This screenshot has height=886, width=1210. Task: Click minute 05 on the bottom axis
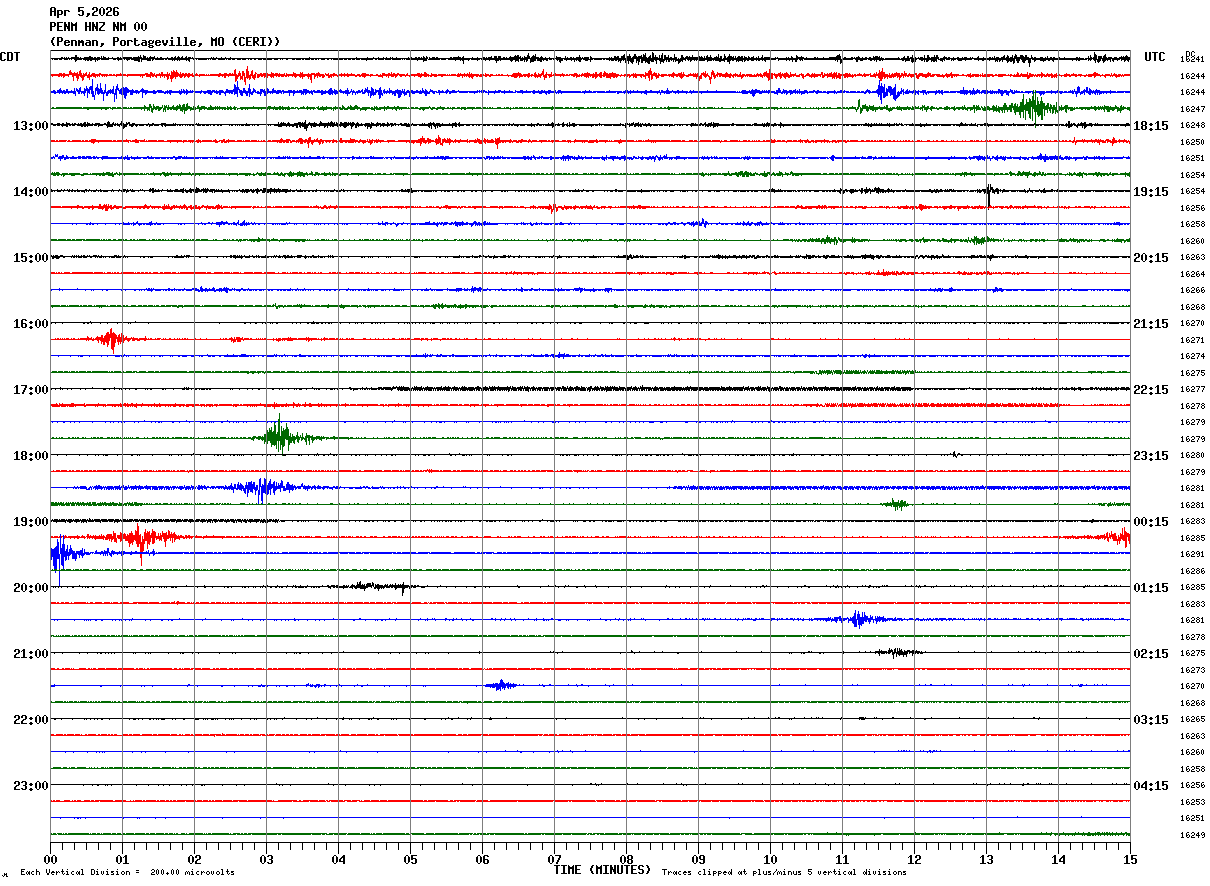(x=410, y=859)
